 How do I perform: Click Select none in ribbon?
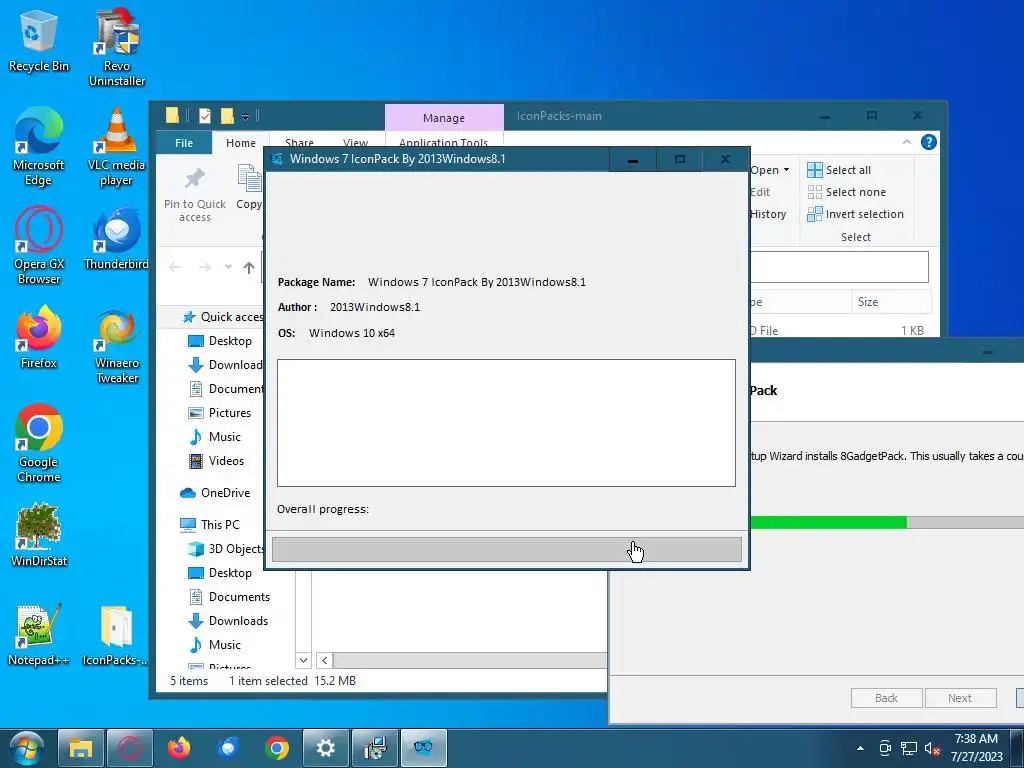(x=846, y=192)
